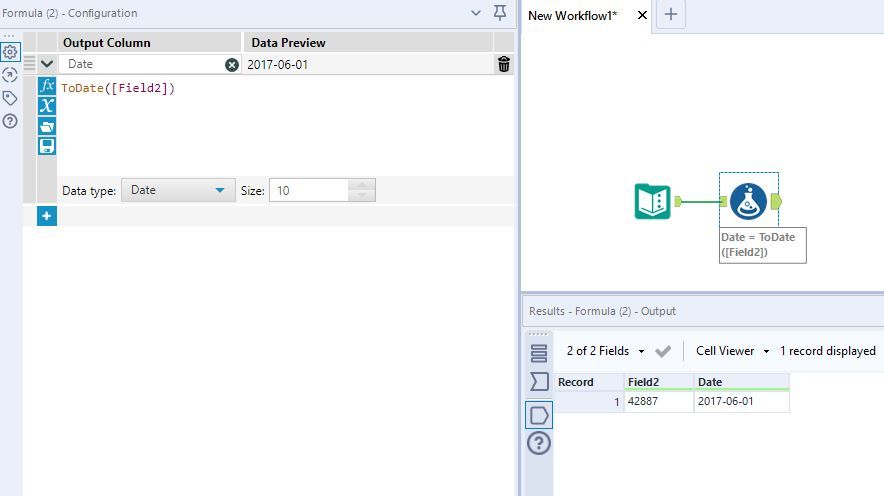
Task: Open the Results window help icon
Action: tap(539, 443)
